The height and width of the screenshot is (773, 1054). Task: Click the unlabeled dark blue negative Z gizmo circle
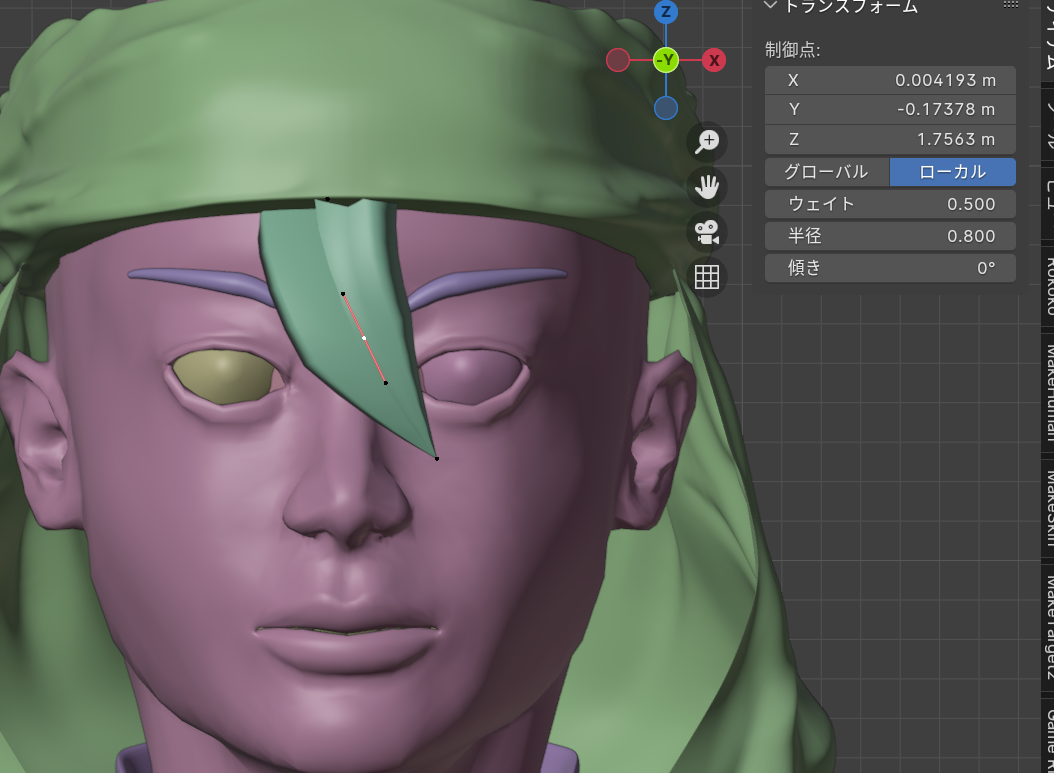tap(665, 108)
